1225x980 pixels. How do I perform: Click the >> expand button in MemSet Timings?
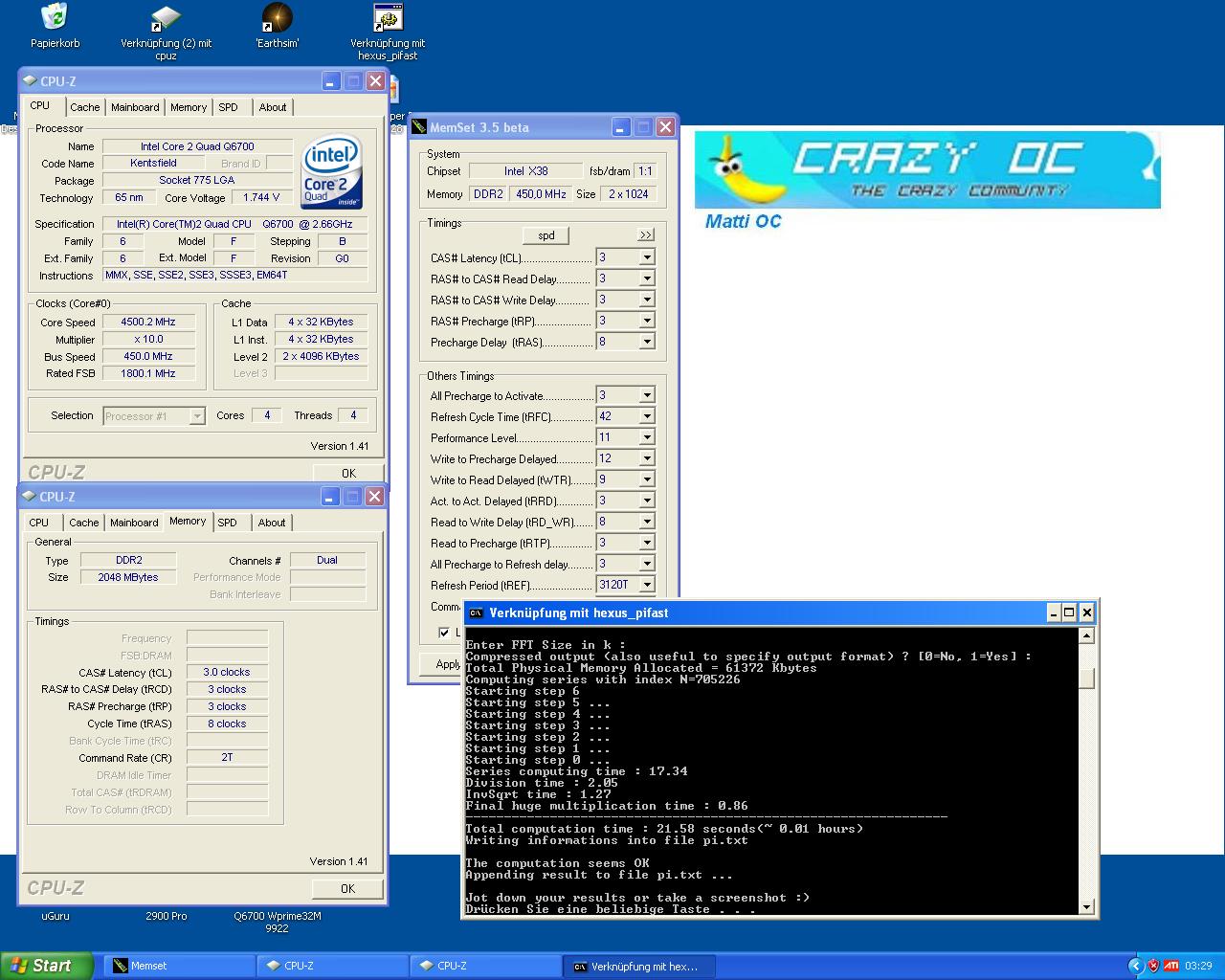point(646,235)
